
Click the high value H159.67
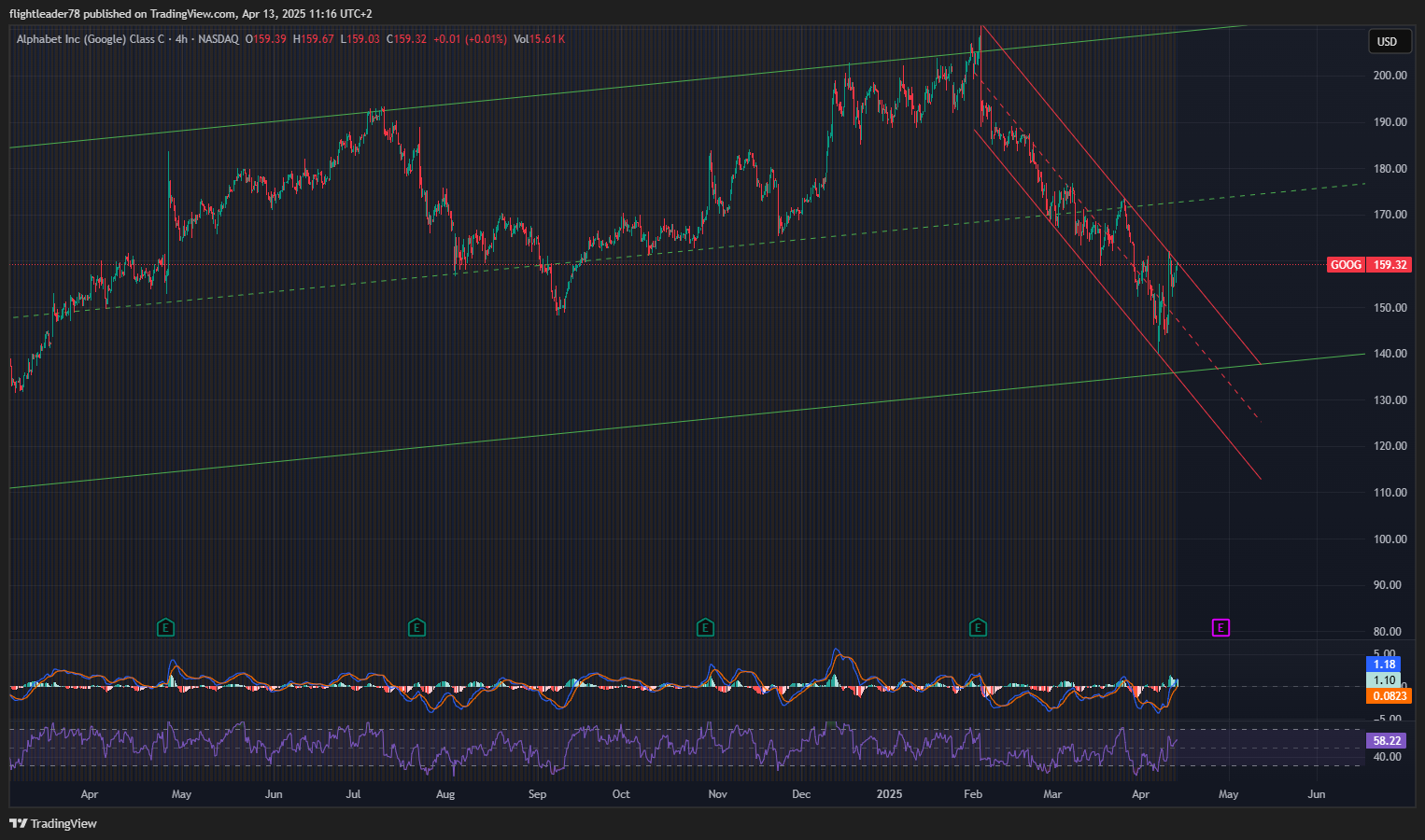click(x=314, y=39)
